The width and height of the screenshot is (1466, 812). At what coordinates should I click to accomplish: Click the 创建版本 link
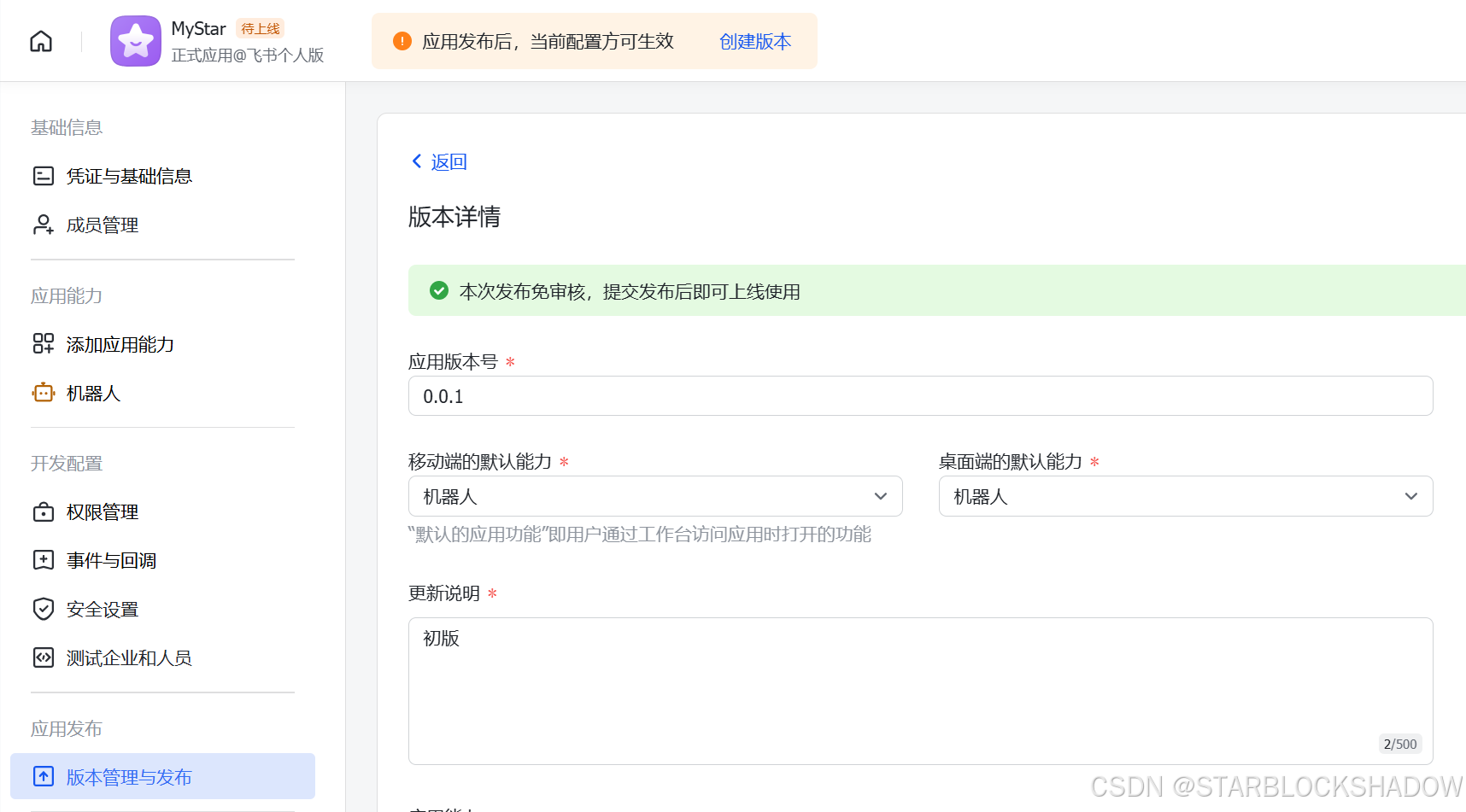click(x=755, y=41)
